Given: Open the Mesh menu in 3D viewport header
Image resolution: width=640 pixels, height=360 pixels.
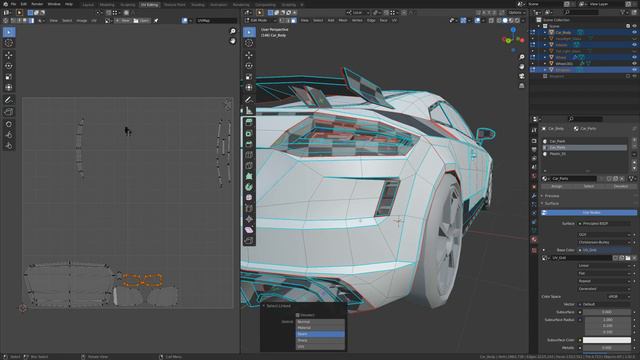Looking at the screenshot, I should [343, 20].
